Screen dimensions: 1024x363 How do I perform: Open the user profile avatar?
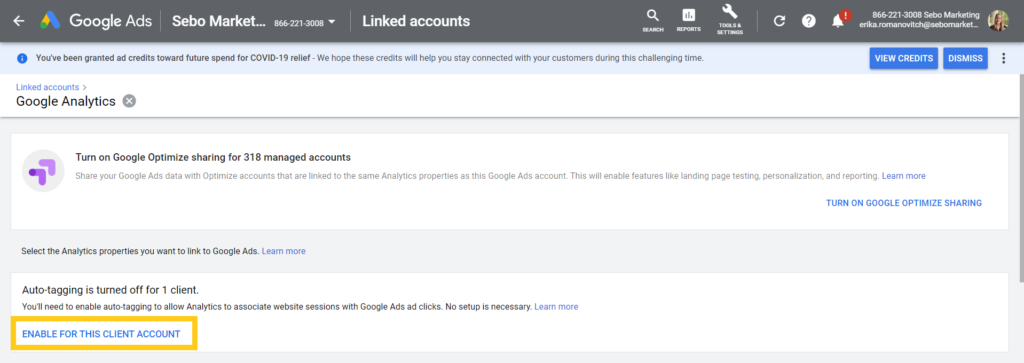pyautogui.click(x=998, y=21)
